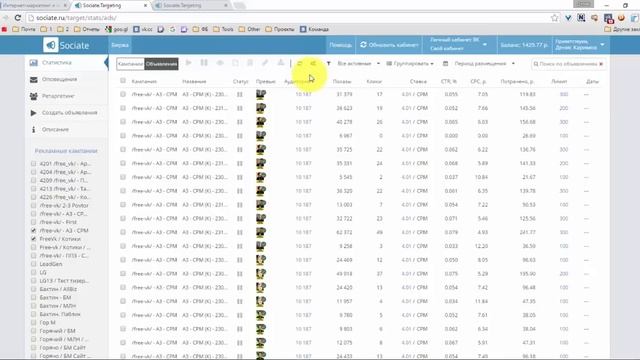The width and height of the screenshot is (640, 360).
Task: Open the Оповещения sidebar link
Action: (59, 80)
